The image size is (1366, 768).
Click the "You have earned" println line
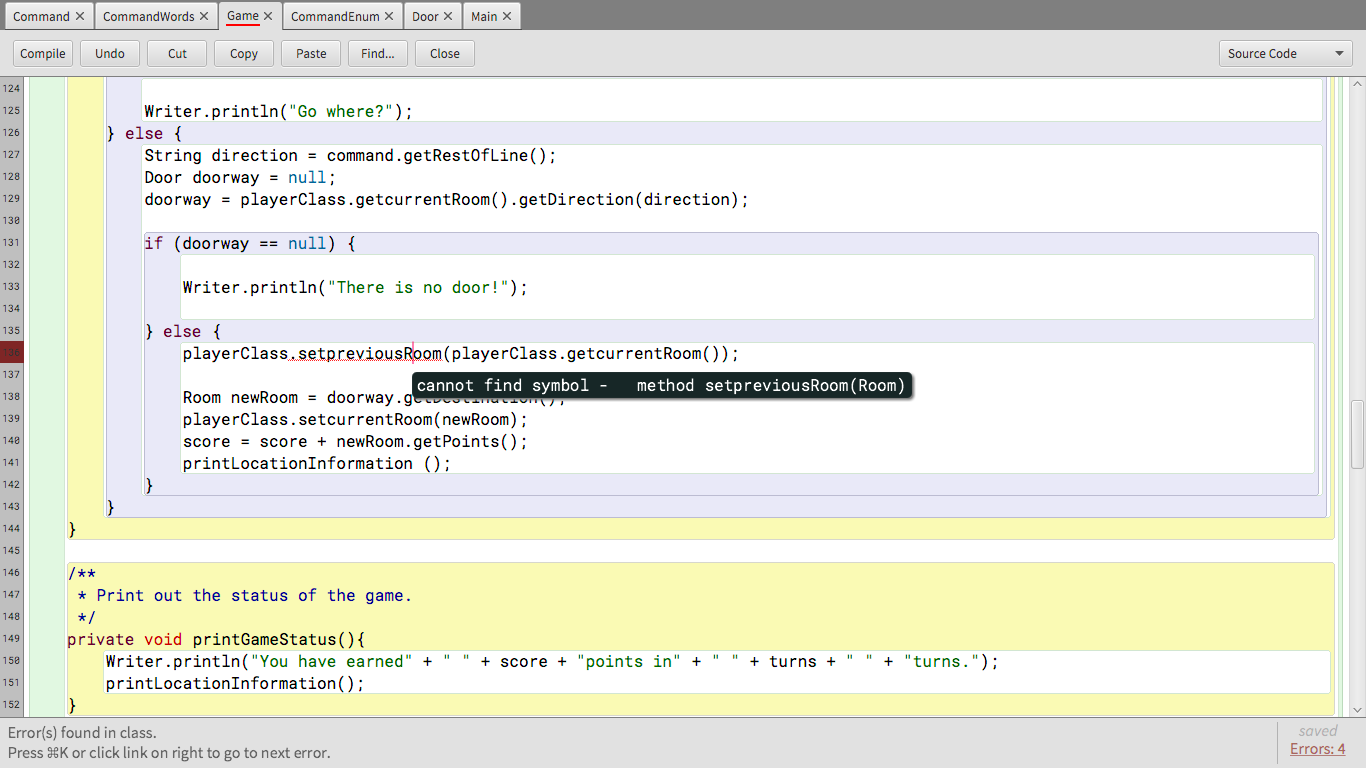(552, 661)
